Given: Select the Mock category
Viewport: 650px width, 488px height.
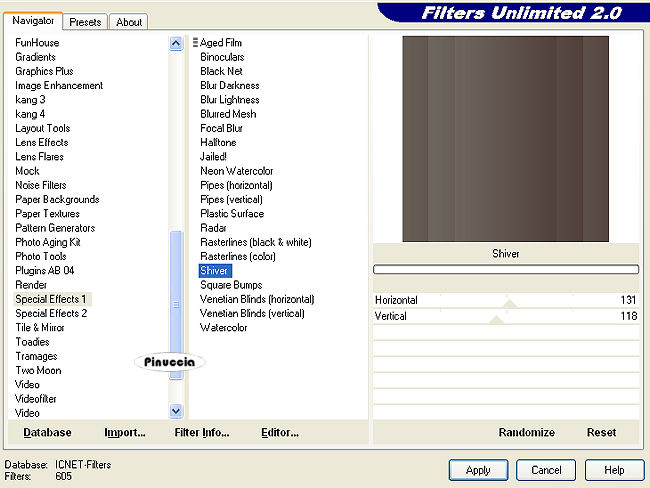Looking at the screenshot, I should (x=27, y=171).
